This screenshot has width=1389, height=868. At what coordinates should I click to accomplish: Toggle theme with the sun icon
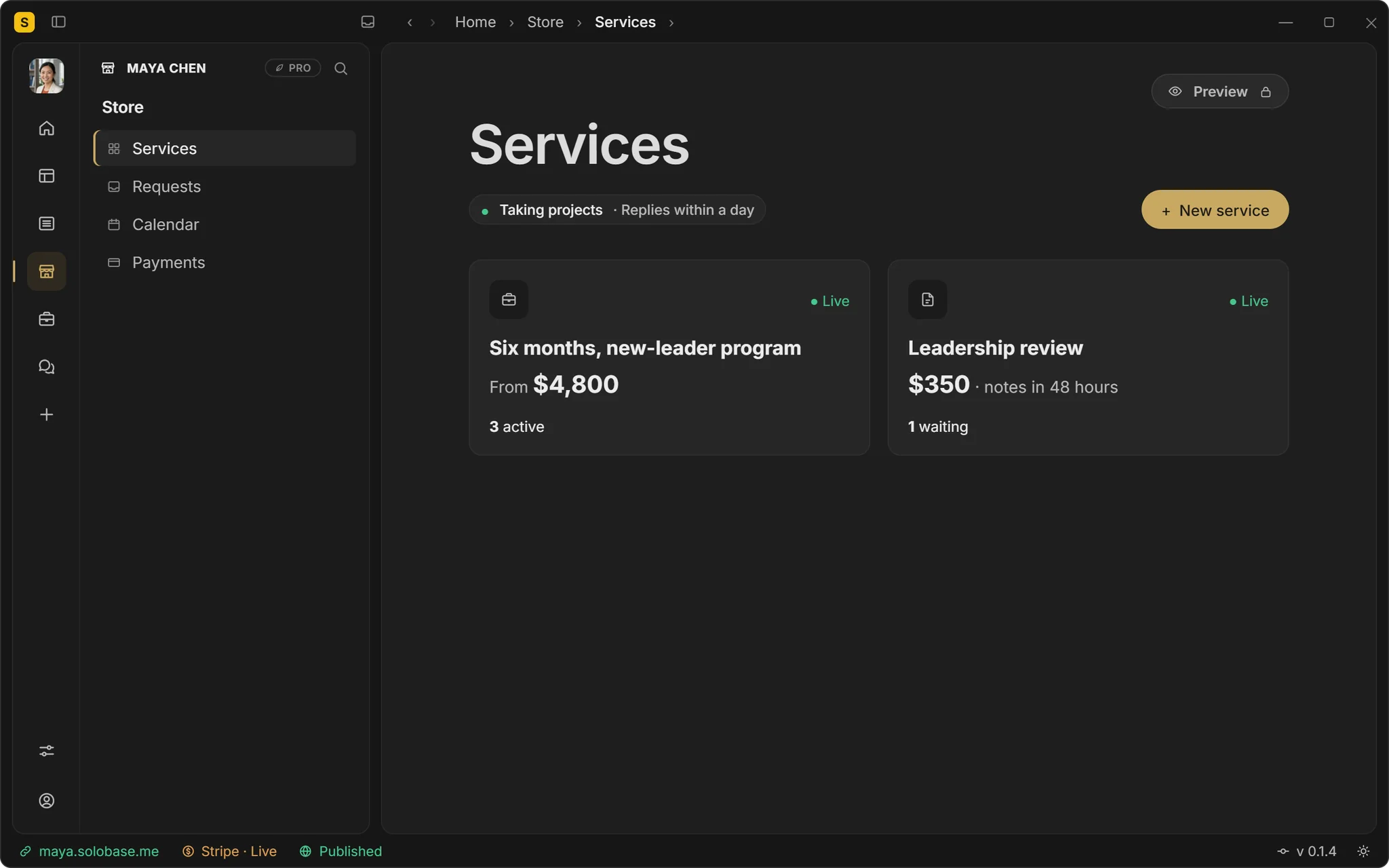(1363, 851)
